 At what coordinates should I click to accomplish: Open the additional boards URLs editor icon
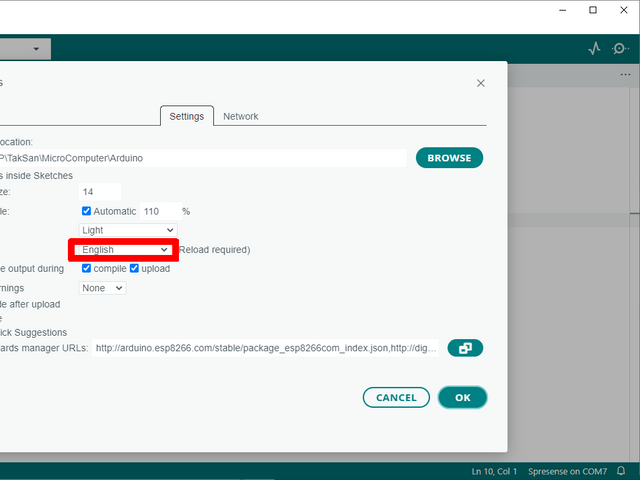[x=465, y=348]
